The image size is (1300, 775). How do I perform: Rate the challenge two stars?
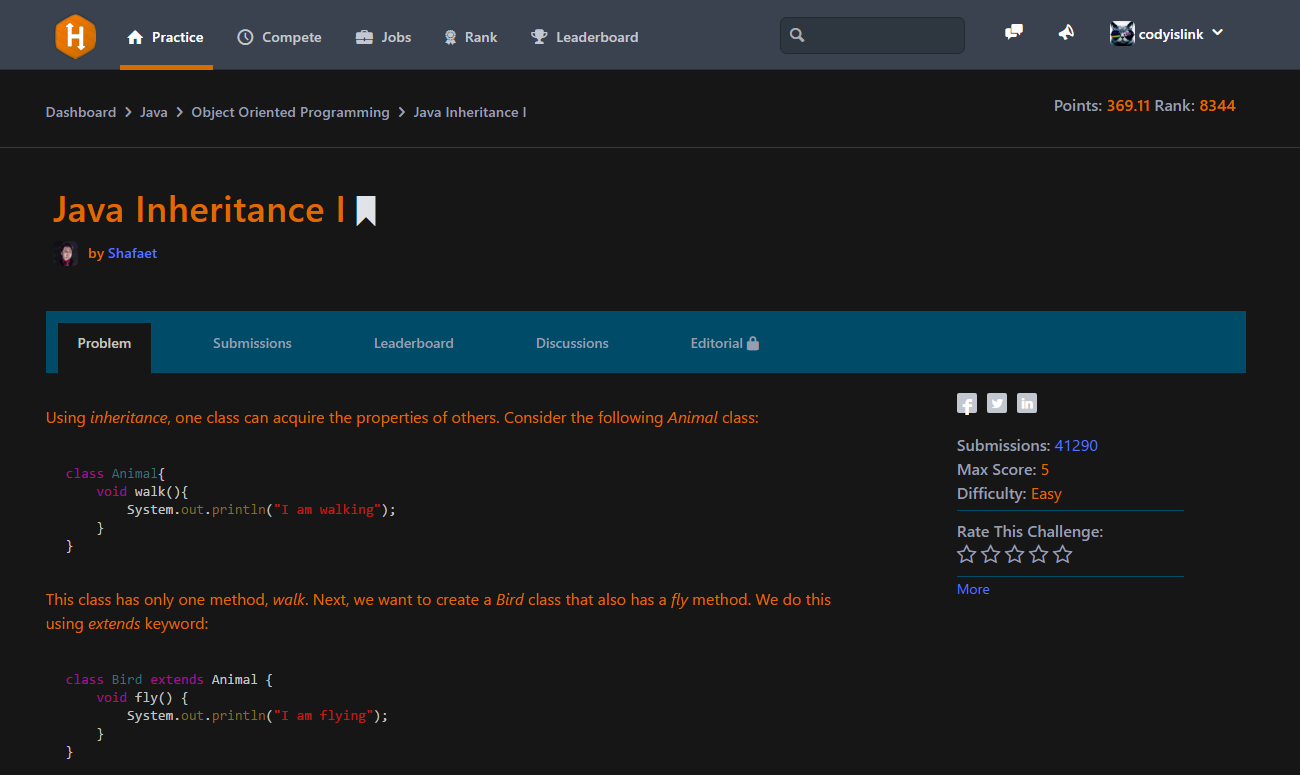pyautogui.click(x=990, y=554)
